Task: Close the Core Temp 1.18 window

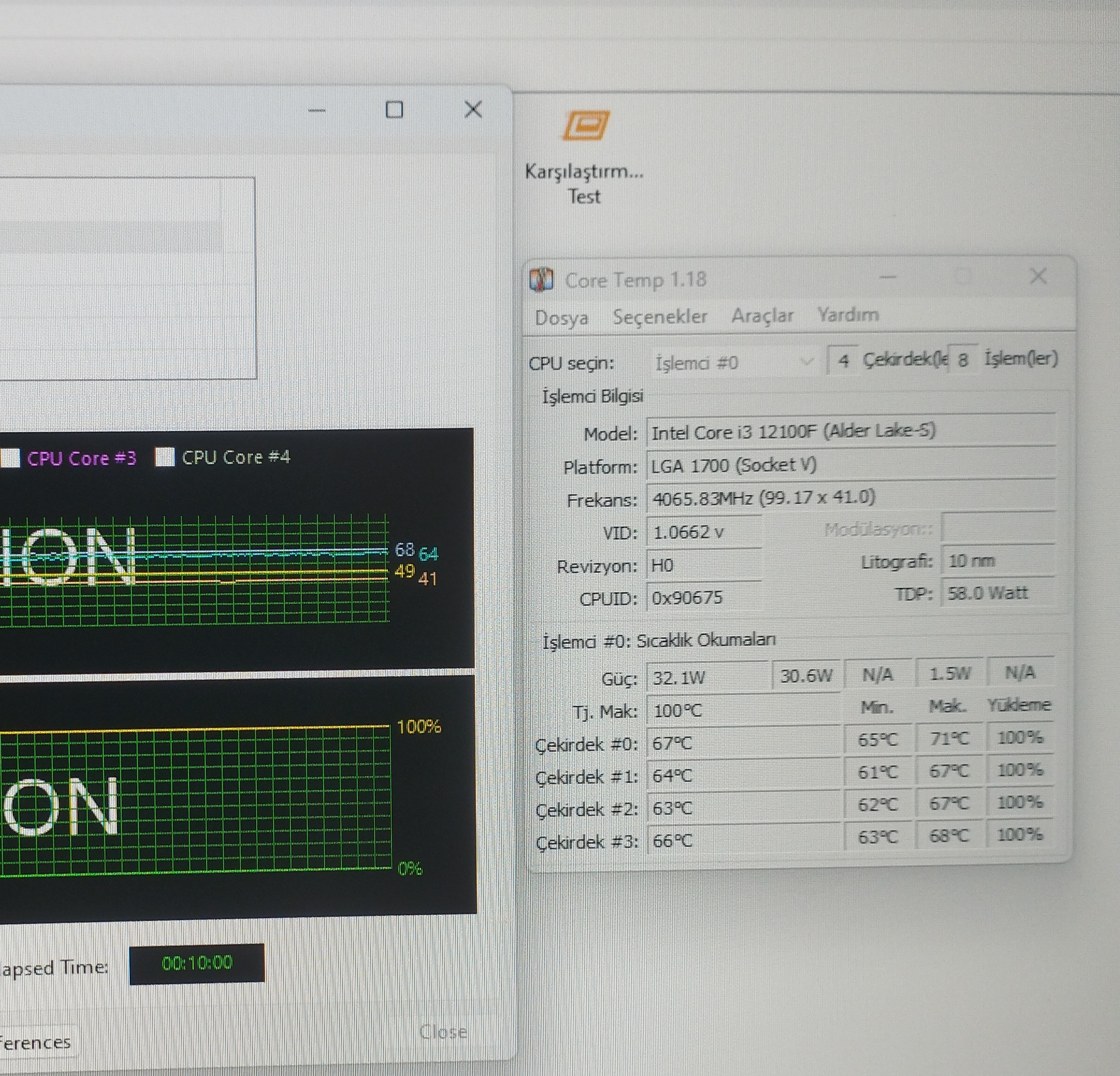Action: (x=1038, y=276)
